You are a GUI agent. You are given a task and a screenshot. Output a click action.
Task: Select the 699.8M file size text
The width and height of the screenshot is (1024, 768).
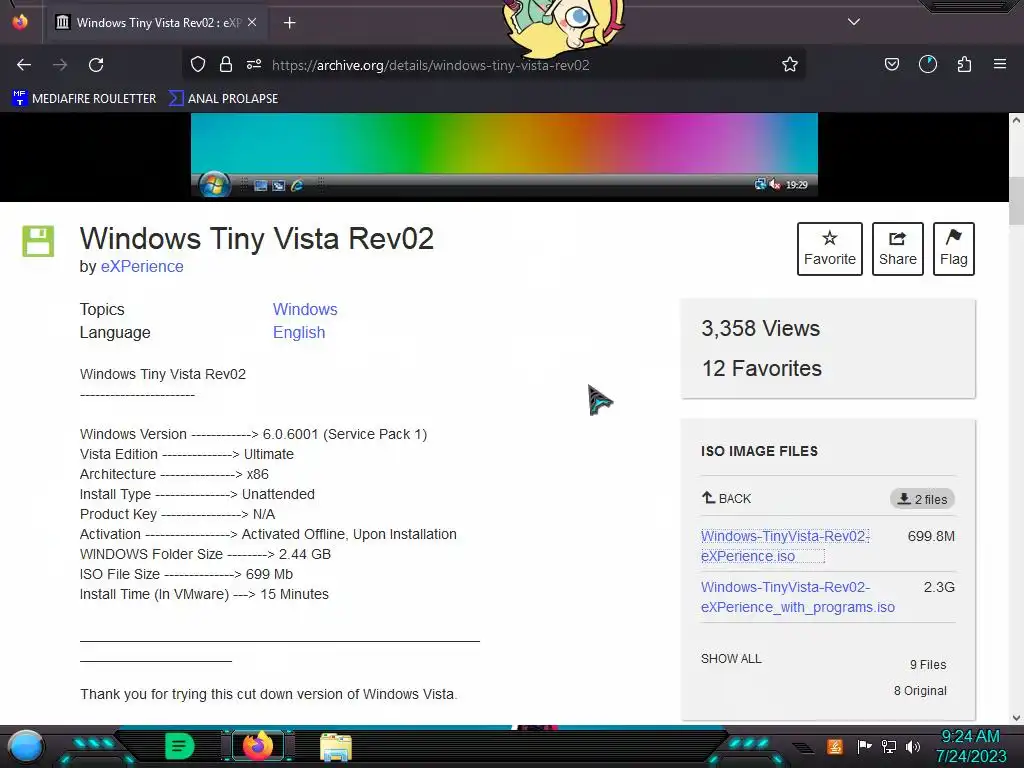pos(931,536)
